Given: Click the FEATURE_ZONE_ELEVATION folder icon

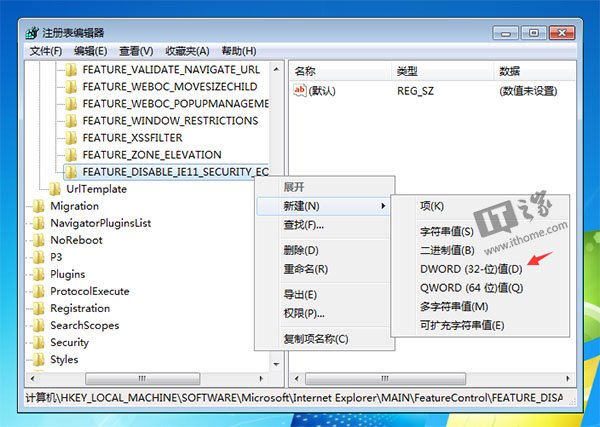Looking at the screenshot, I should [71, 155].
